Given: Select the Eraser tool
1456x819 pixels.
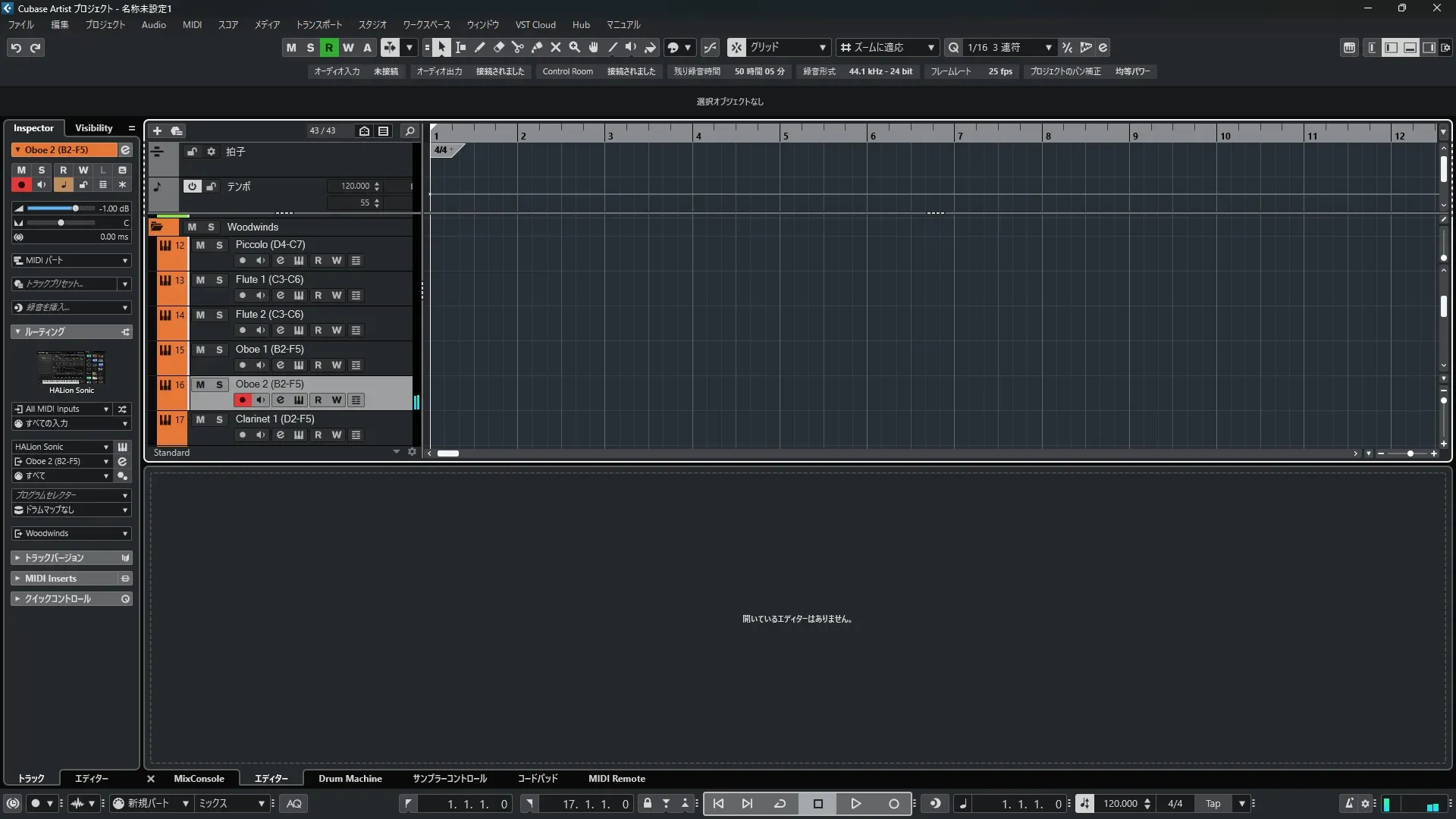Looking at the screenshot, I should (499, 47).
